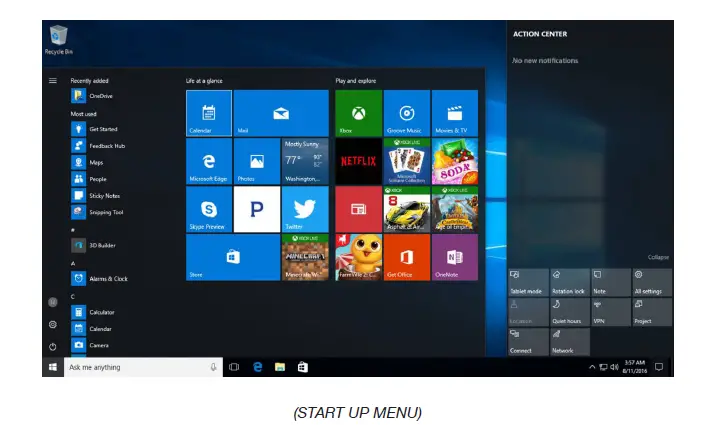Open the Project quick action

point(652,312)
